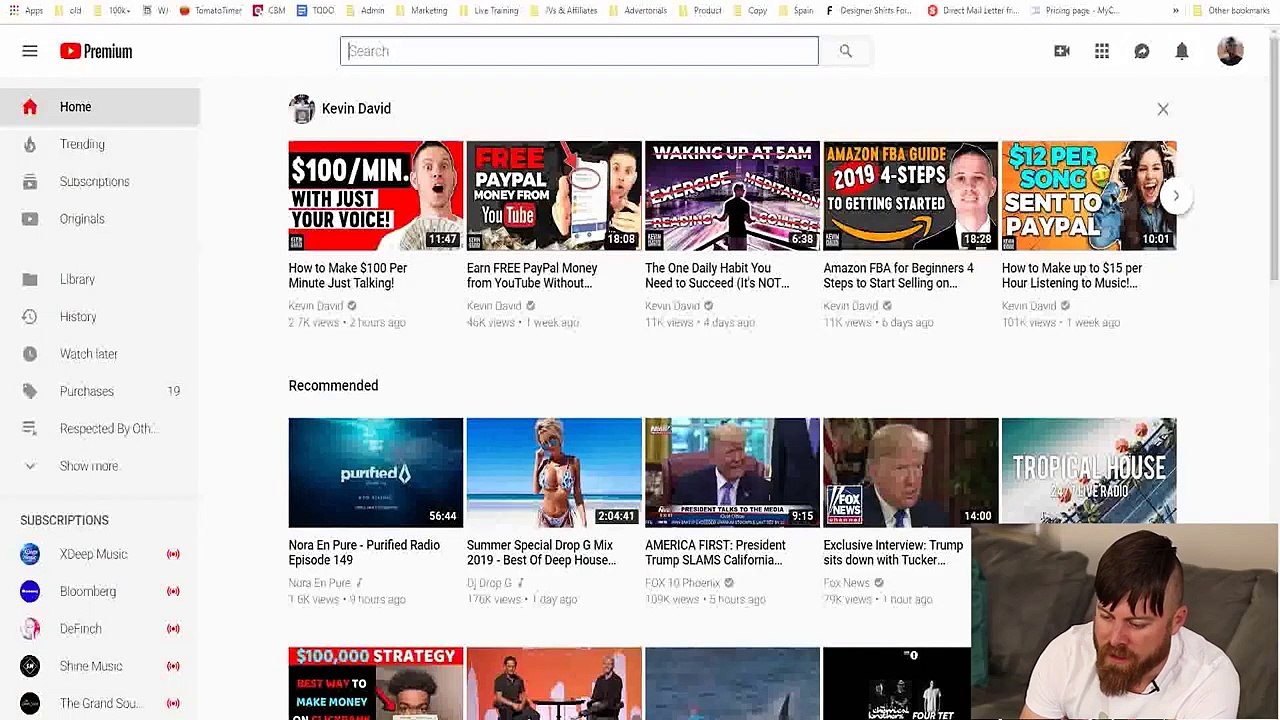Open Originals in the sidebar

[x=100, y=219]
